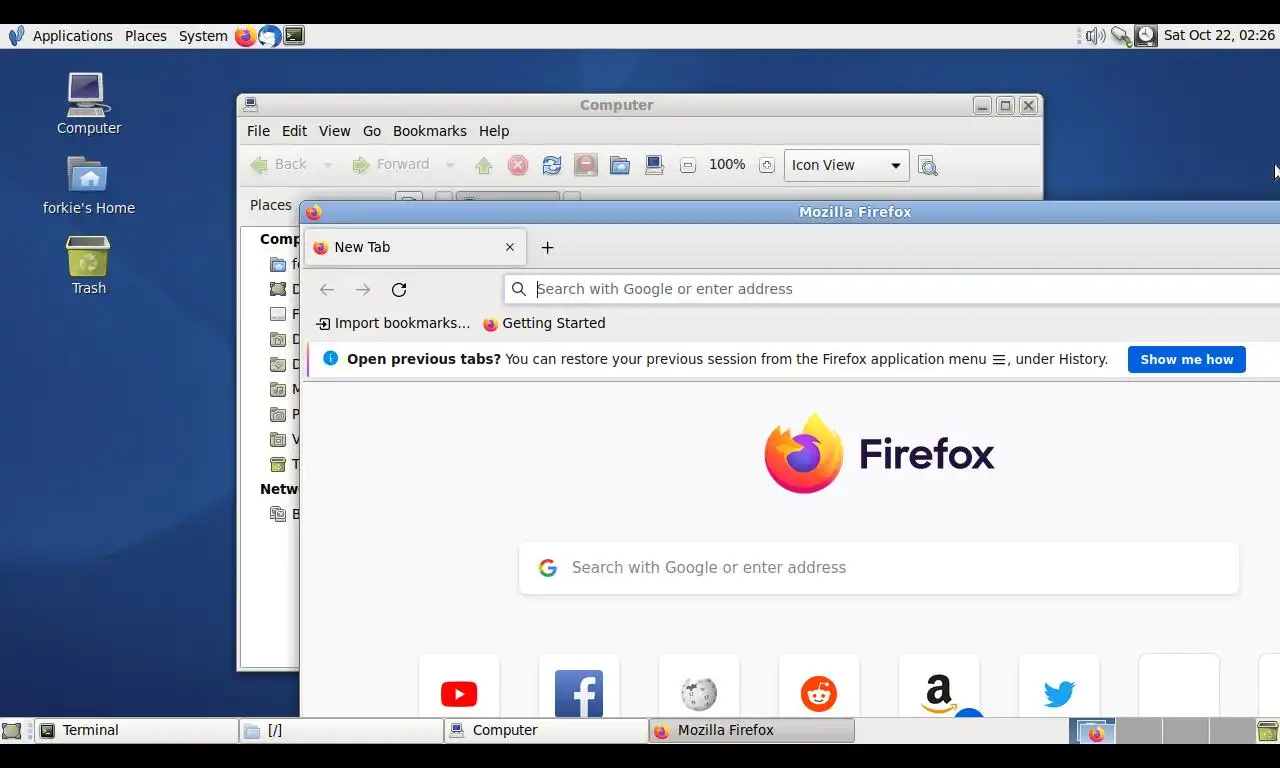Click the date and time in top panel

tap(1219, 36)
